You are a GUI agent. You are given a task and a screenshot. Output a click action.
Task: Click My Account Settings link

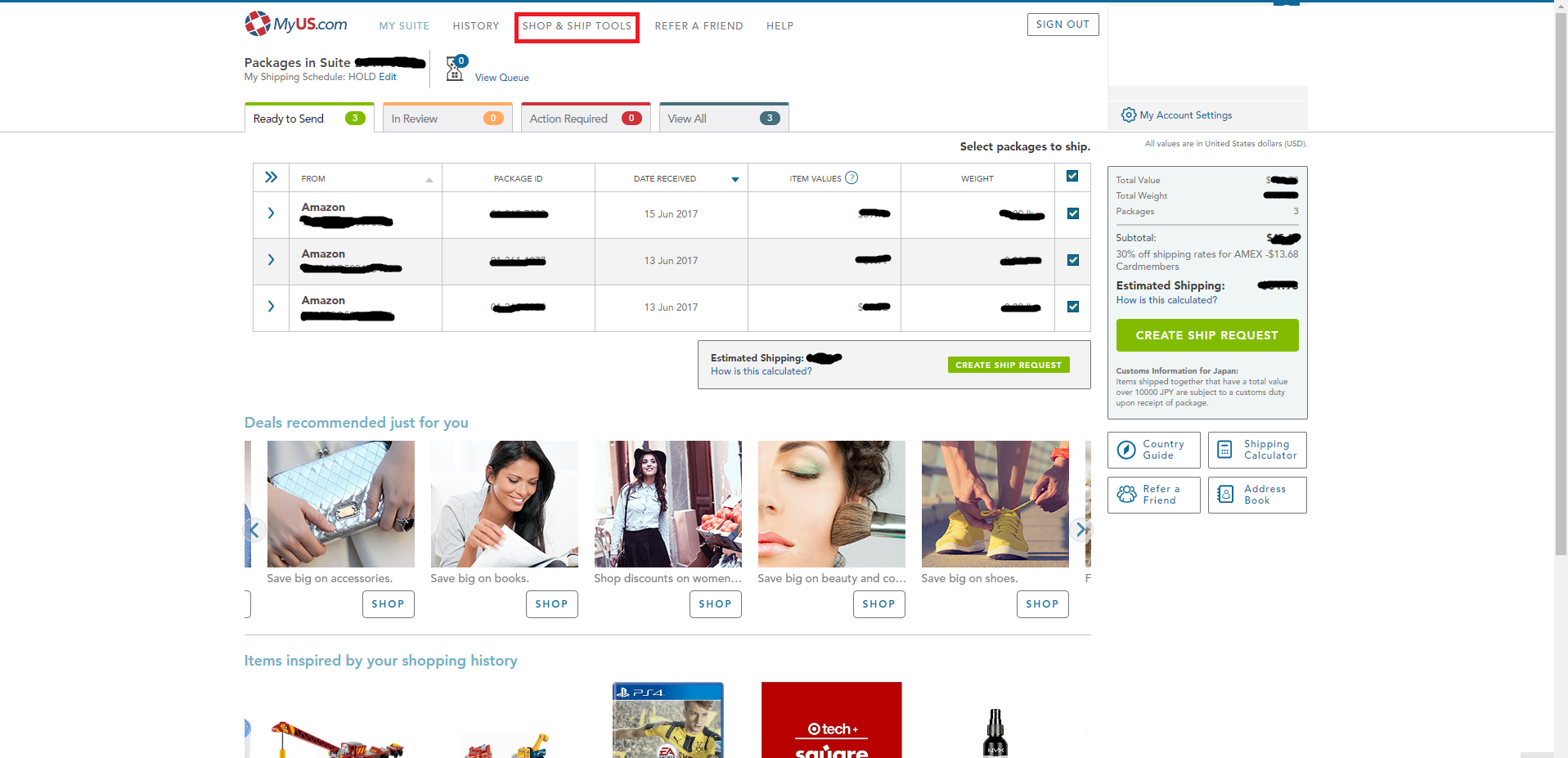pyautogui.click(x=1185, y=115)
